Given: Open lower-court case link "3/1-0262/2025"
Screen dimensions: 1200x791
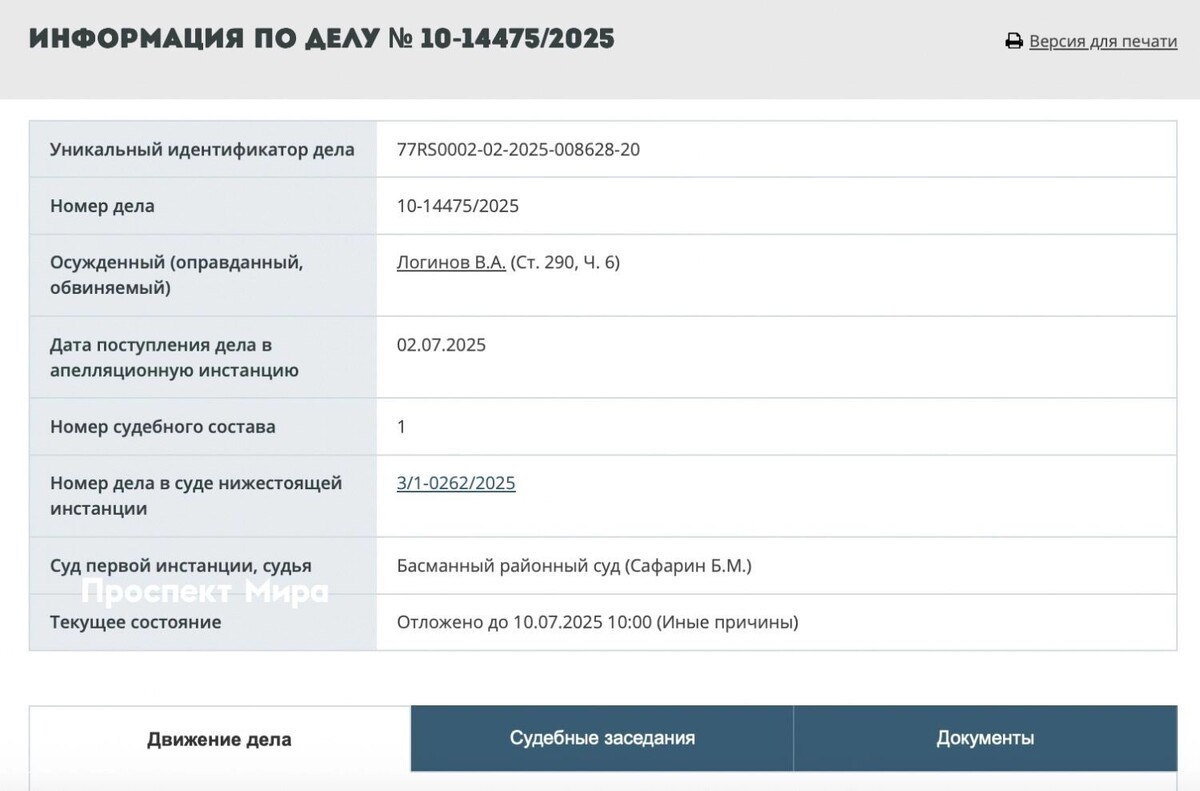Looking at the screenshot, I should pos(455,482).
